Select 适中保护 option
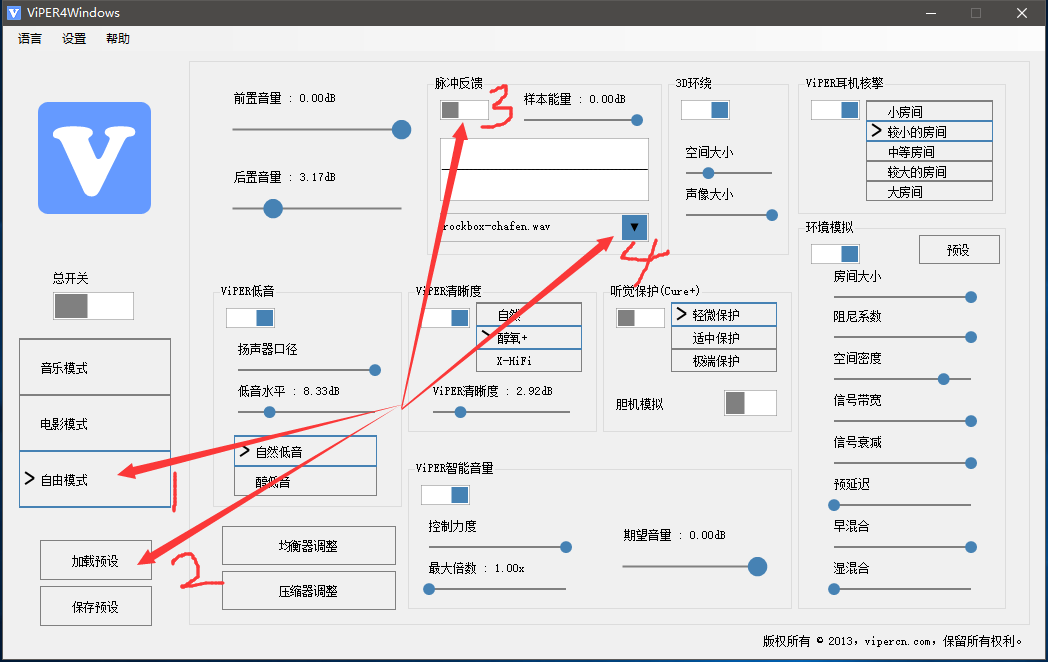The width and height of the screenshot is (1048, 662). pyautogui.click(x=724, y=338)
